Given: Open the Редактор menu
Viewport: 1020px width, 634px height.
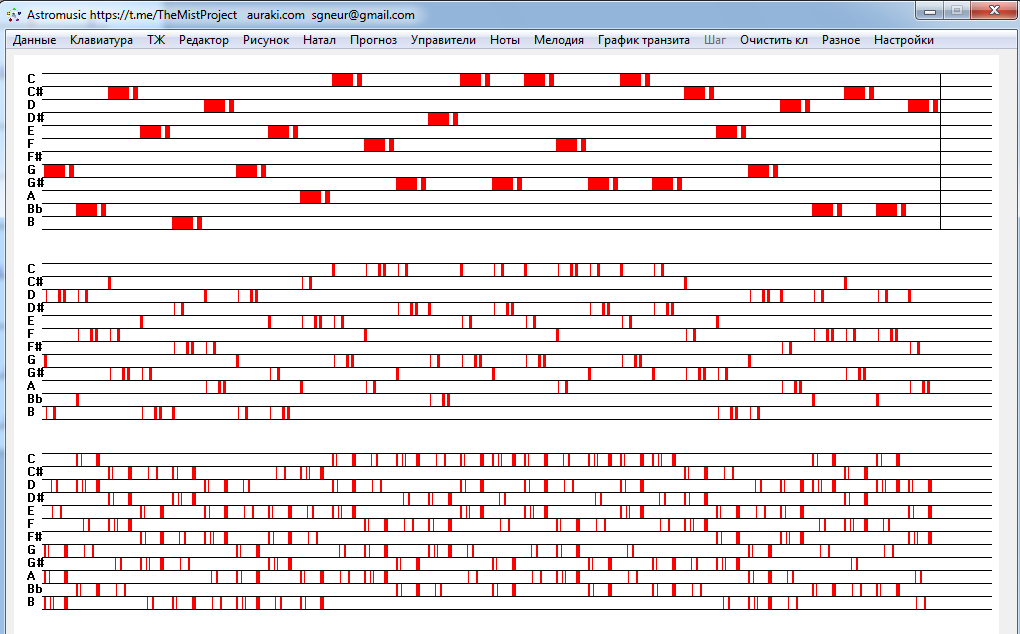Looking at the screenshot, I should [x=204, y=40].
